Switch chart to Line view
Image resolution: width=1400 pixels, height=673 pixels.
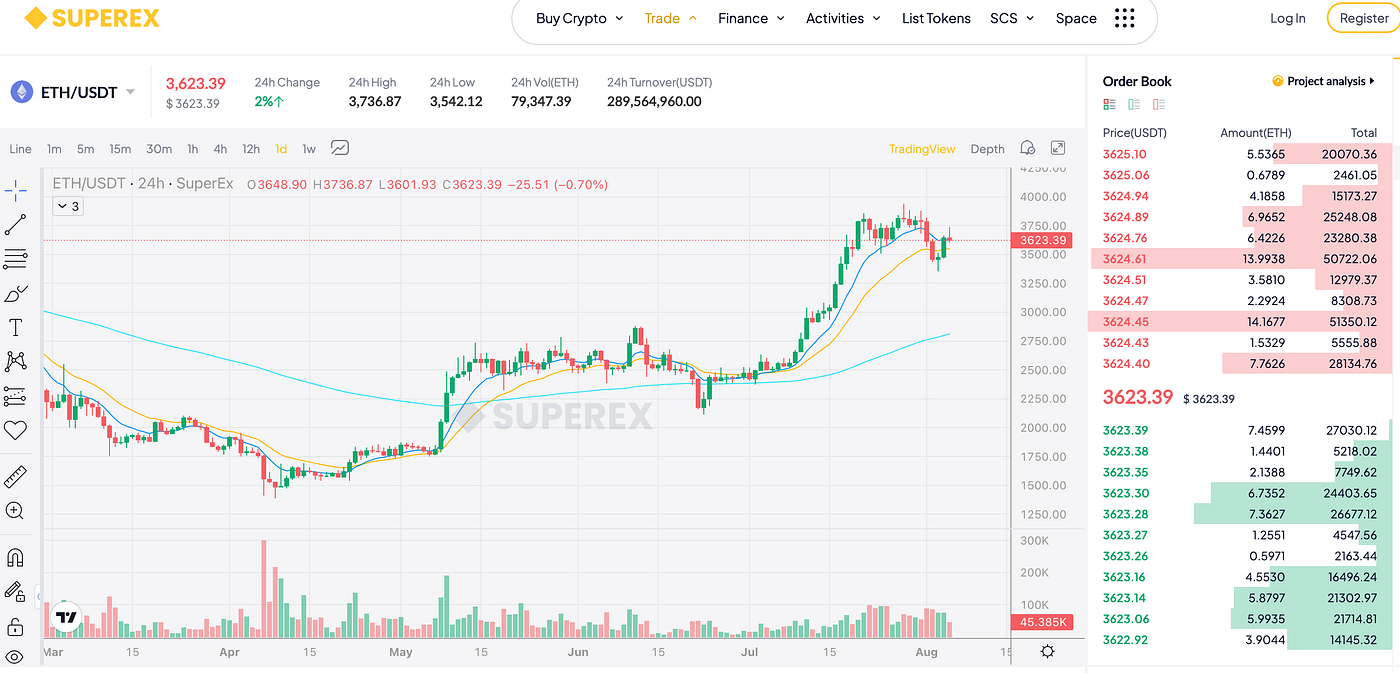click(x=20, y=149)
